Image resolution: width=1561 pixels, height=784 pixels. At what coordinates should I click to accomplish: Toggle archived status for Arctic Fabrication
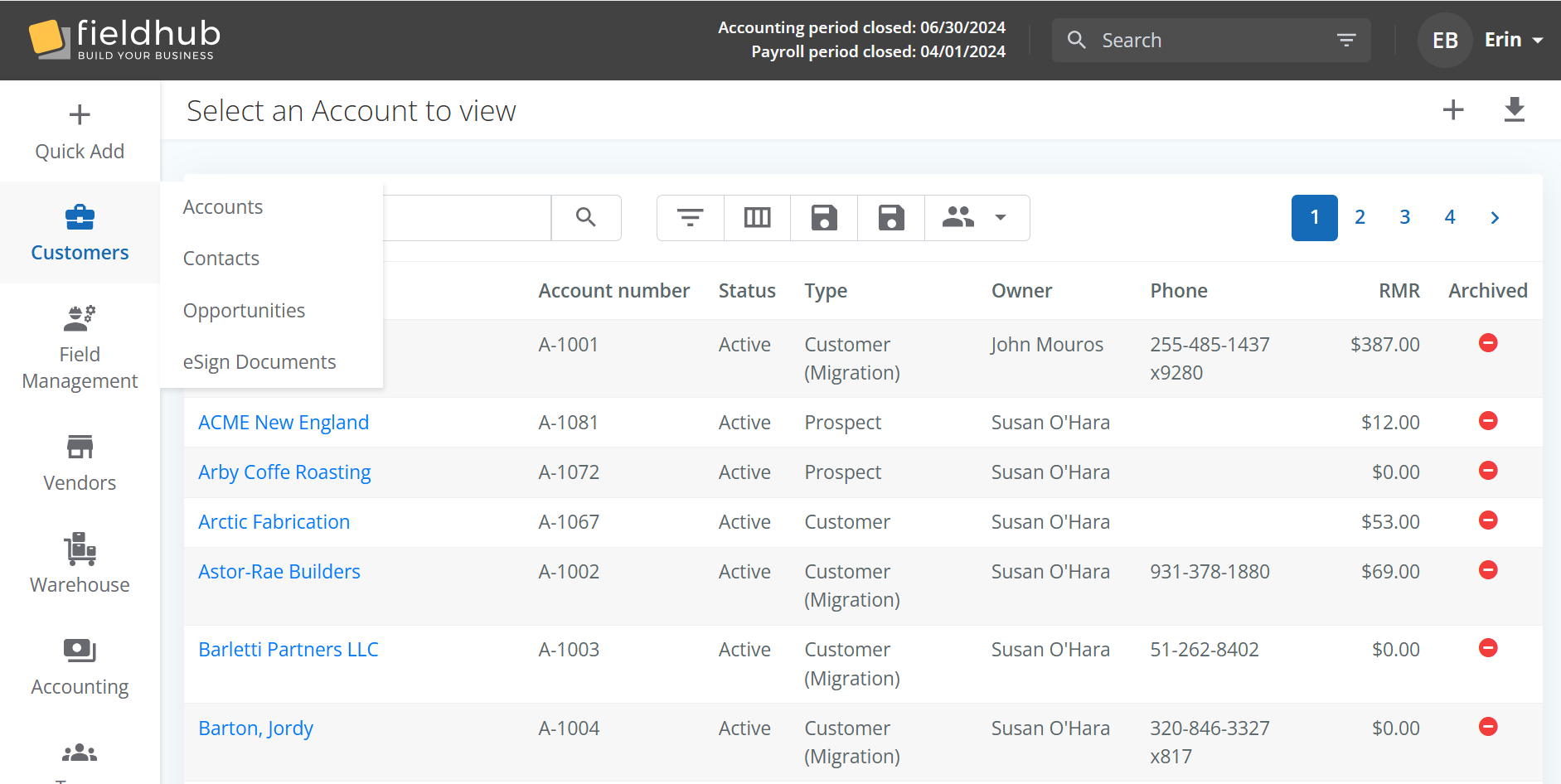tap(1487, 520)
